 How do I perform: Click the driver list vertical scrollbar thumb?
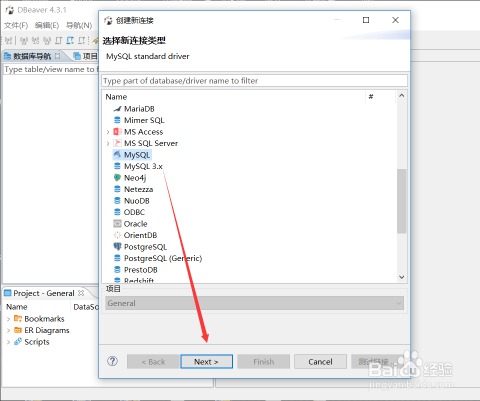point(401,201)
